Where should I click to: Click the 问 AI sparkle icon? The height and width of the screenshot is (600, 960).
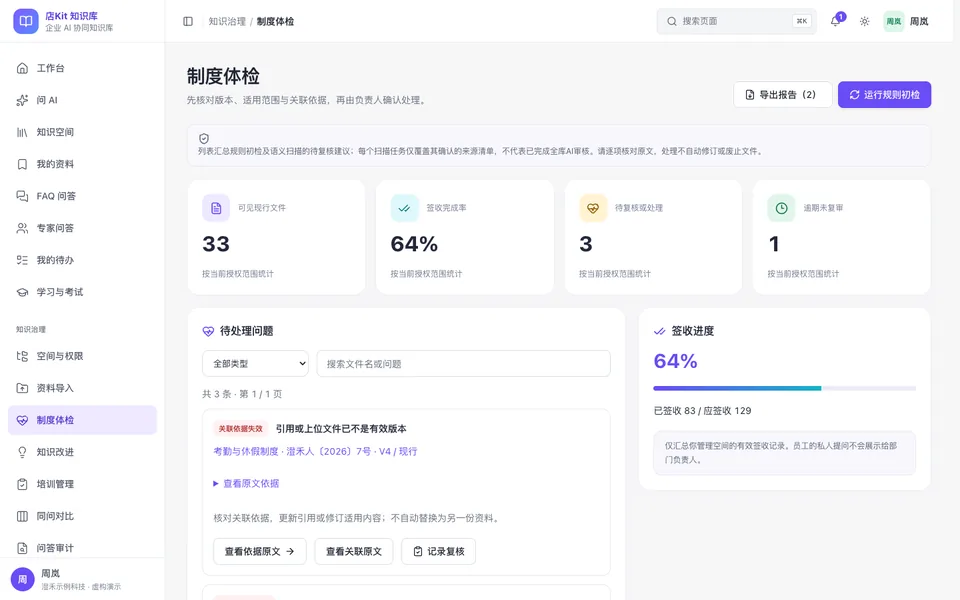click(x=22, y=100)
